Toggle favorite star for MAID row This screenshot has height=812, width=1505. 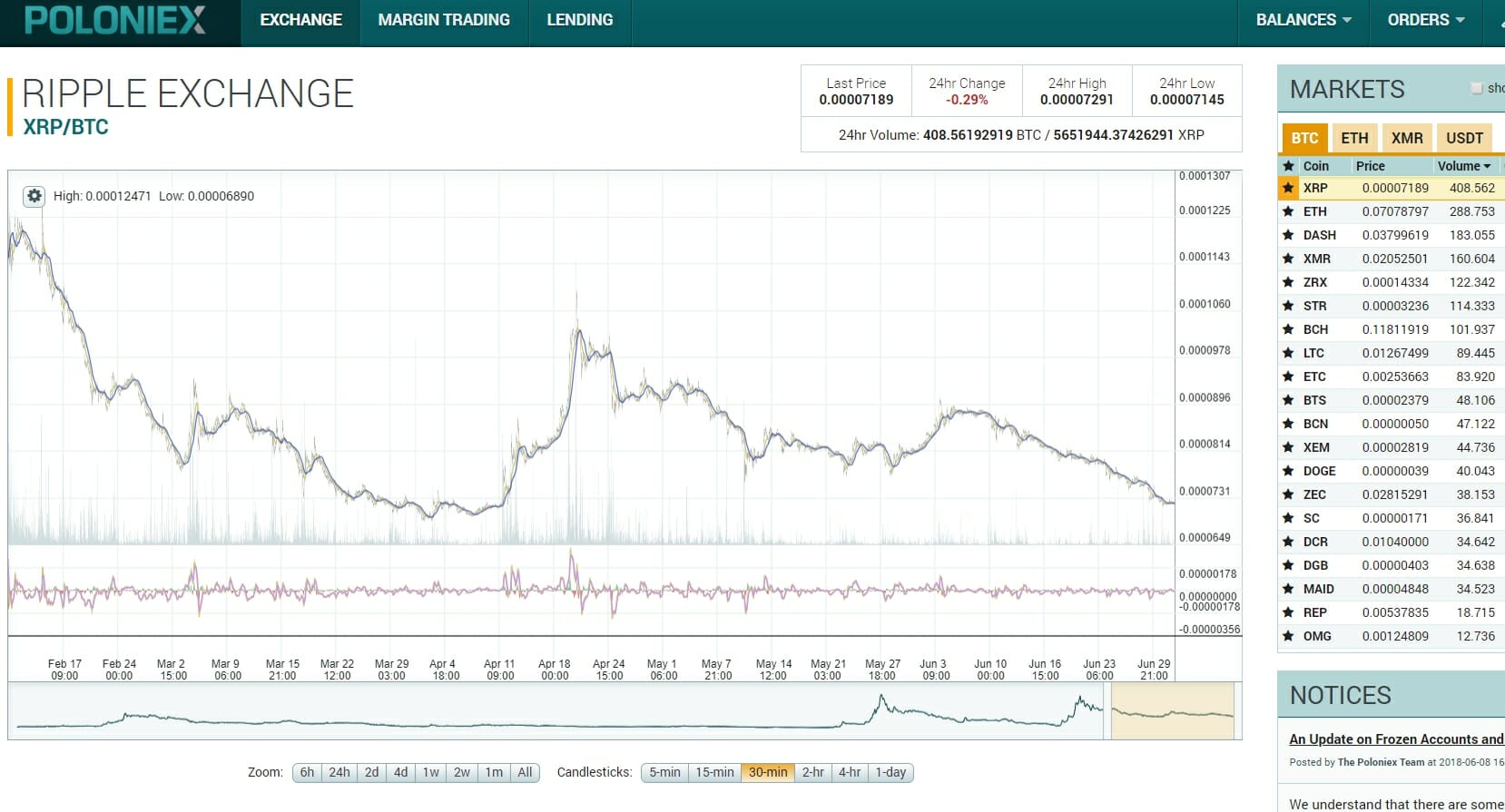click(x=1288, y=589)
